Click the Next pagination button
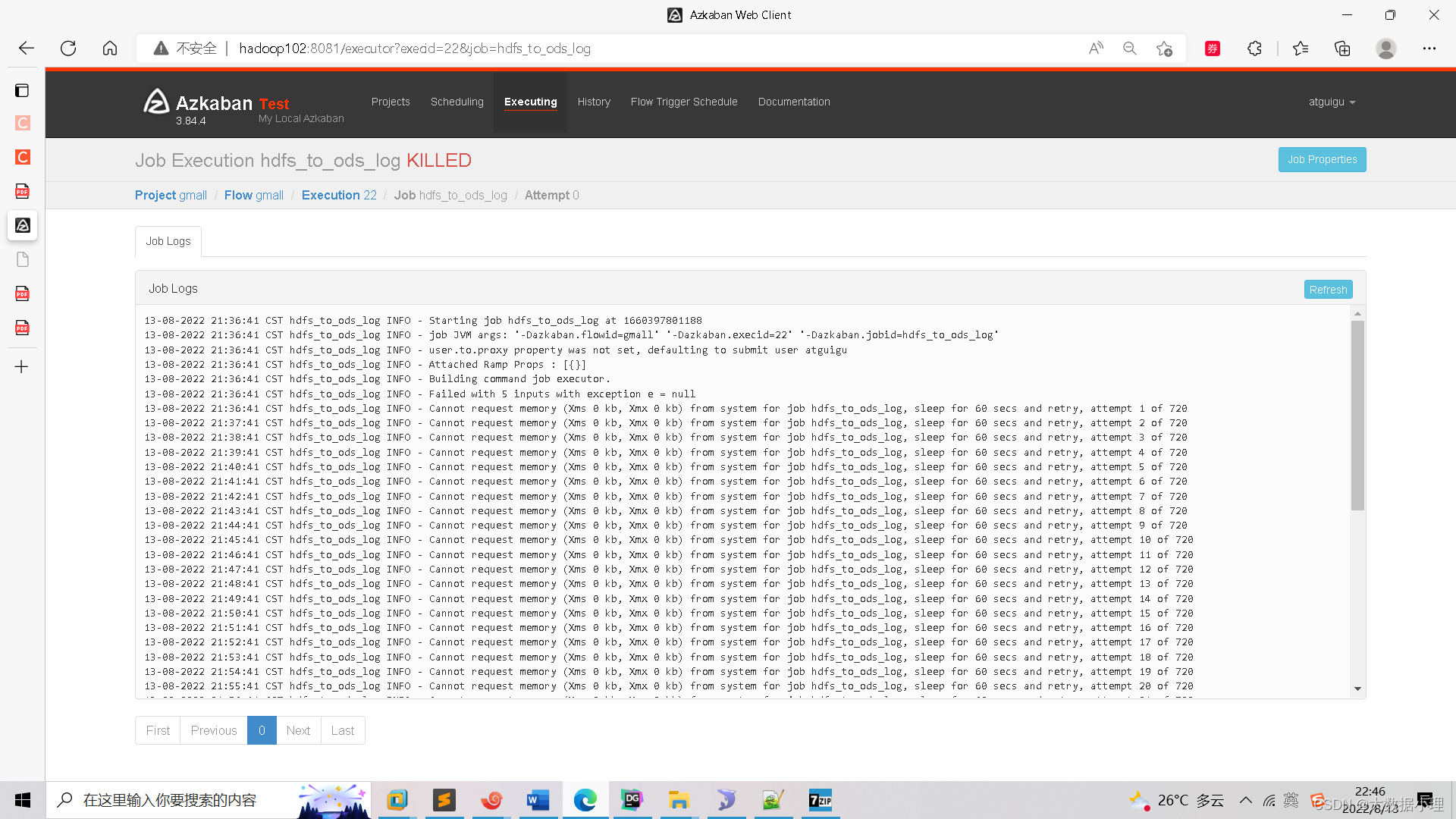 298,730
